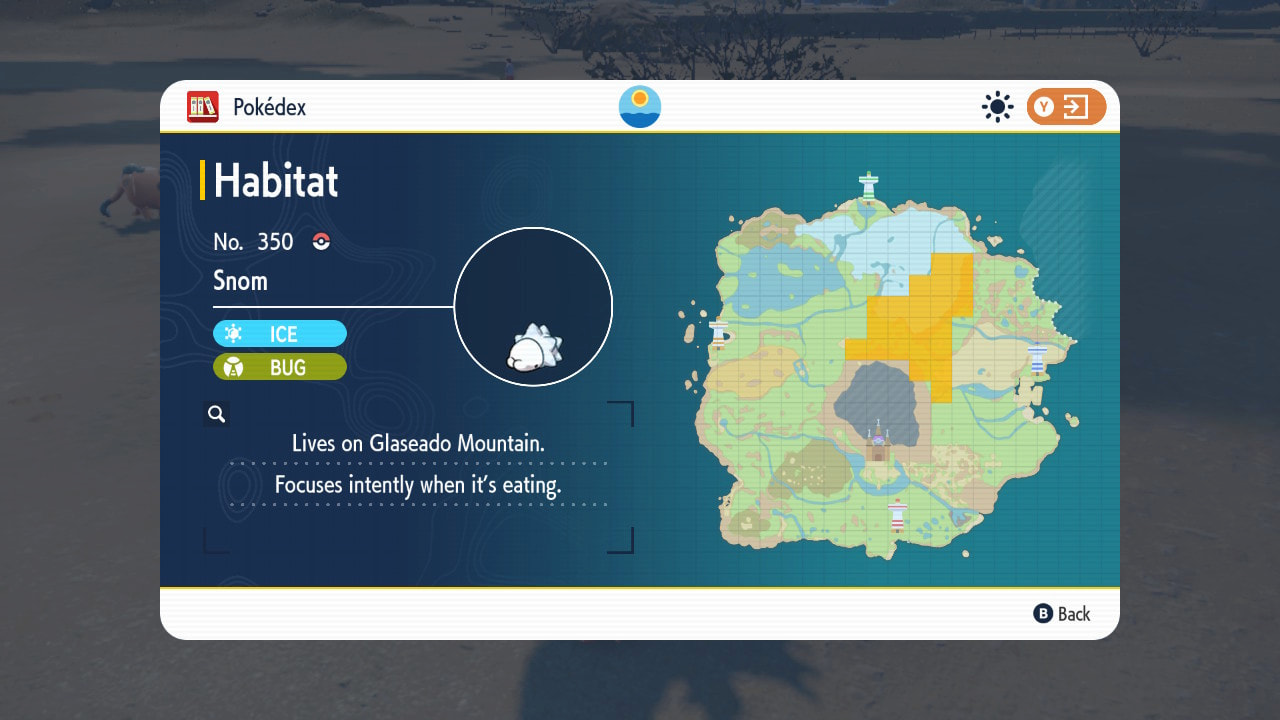1280x720 pixels.
Task: Click the 'Focuses intently when it's eating' line
Action: point(418,485)
